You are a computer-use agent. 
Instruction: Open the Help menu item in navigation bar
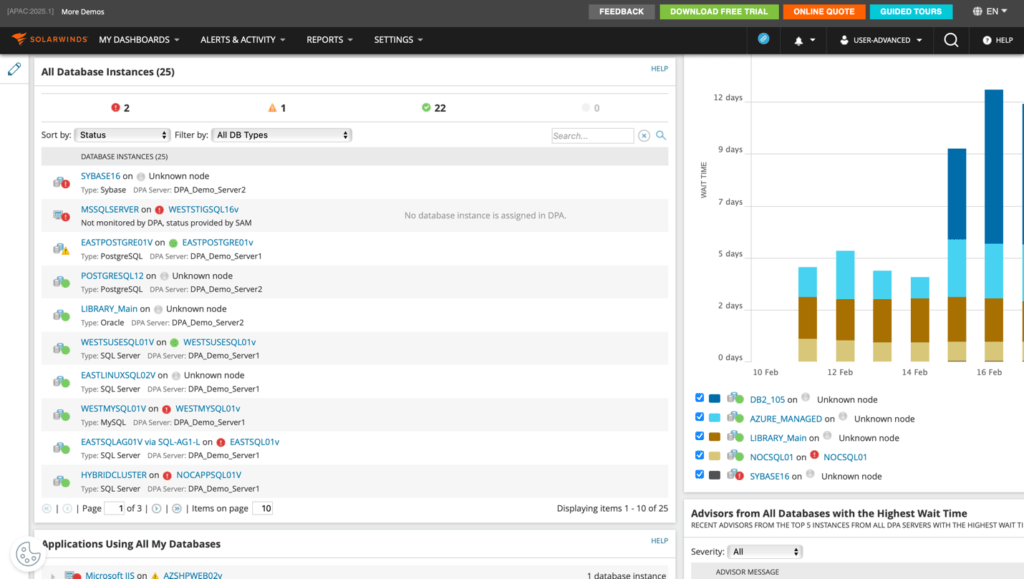[x=998, y=40]
